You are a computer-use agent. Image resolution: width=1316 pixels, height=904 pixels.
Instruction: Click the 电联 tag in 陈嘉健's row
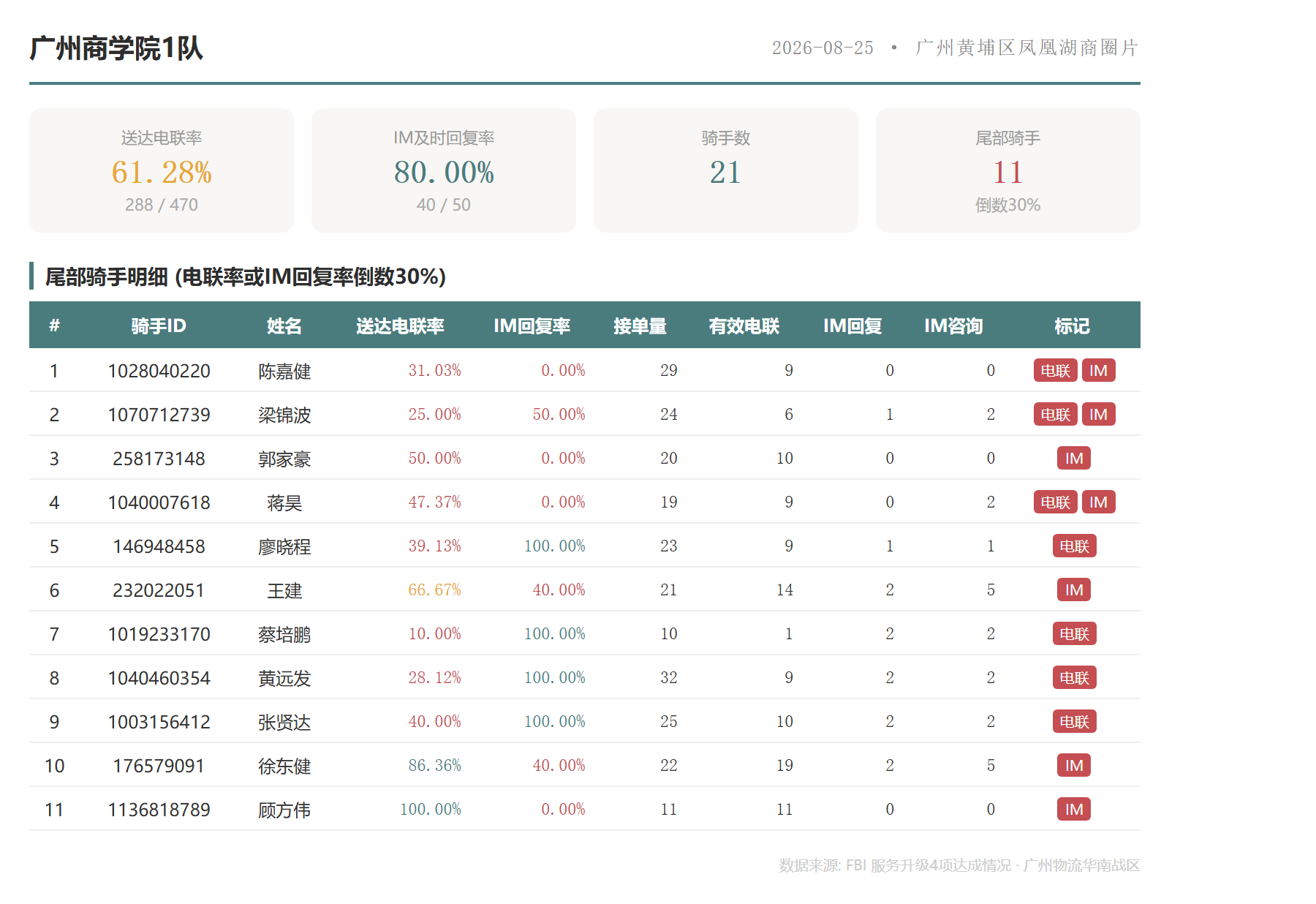coord(1056,370)
